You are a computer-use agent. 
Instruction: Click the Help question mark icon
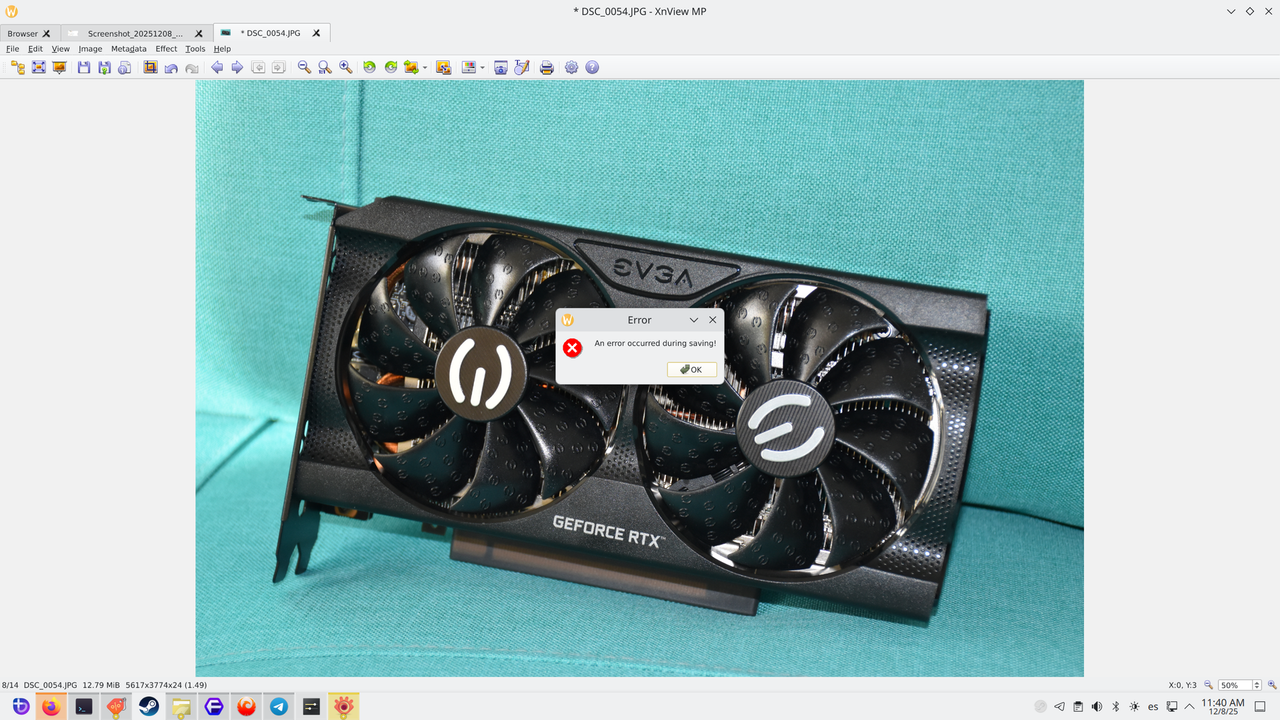click(x=592, y=67)
